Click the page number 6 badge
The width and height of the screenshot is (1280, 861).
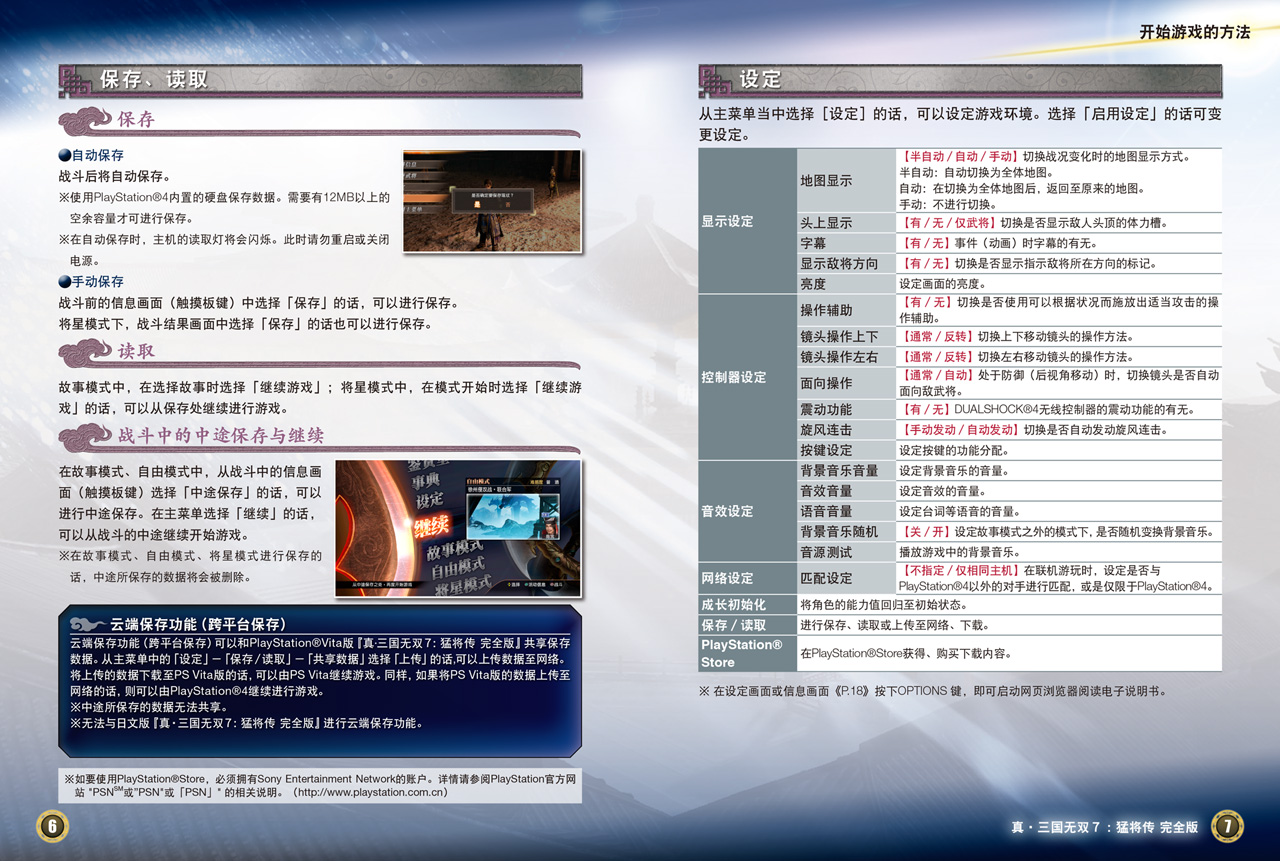pyautogui.click(x=52, y=825)
